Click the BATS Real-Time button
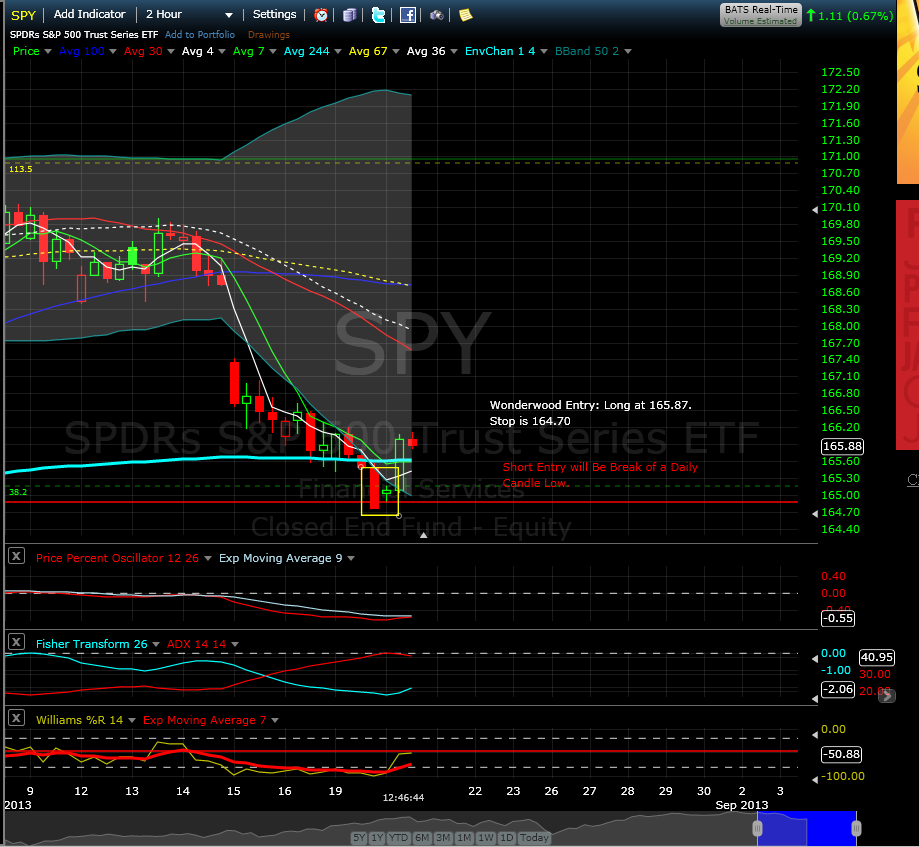This screenshot has height=847, width=919. click(x=761, y=15)
